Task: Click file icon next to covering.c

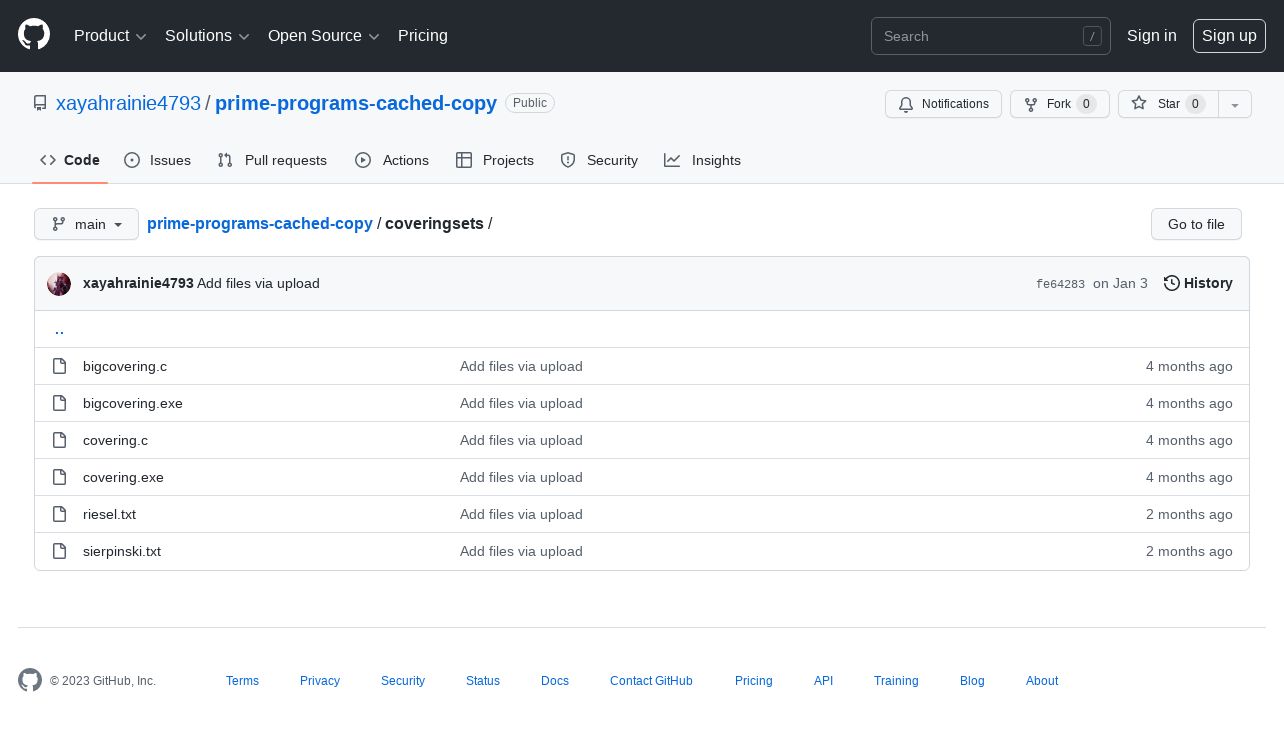Action: click(59, 440)
